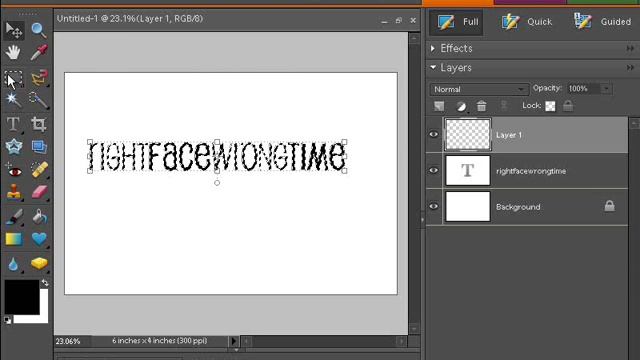
Task: Click the rotation handle below the text
Action: (x=217, y=183)
